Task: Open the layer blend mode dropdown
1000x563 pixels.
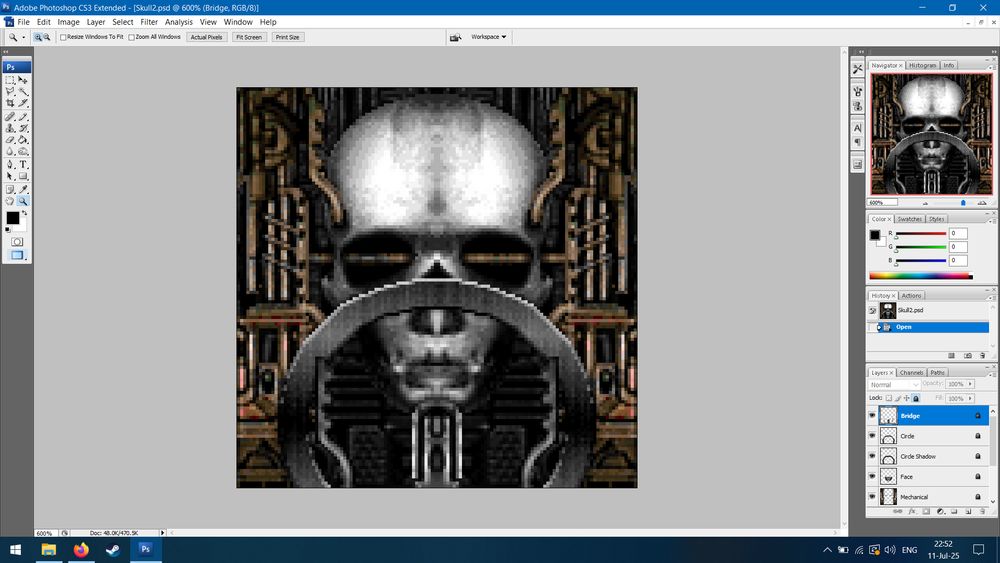Action: point(894,384)
